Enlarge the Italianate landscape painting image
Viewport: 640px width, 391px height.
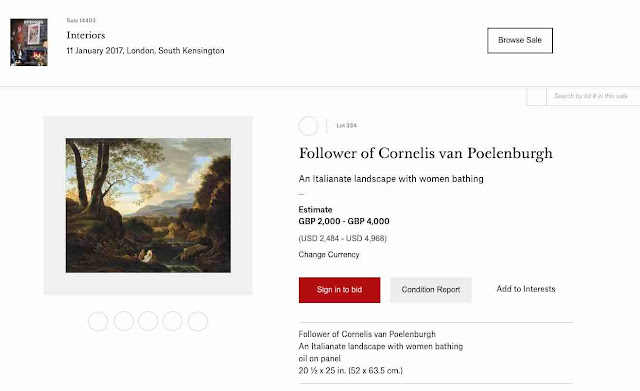coord(148,205)
